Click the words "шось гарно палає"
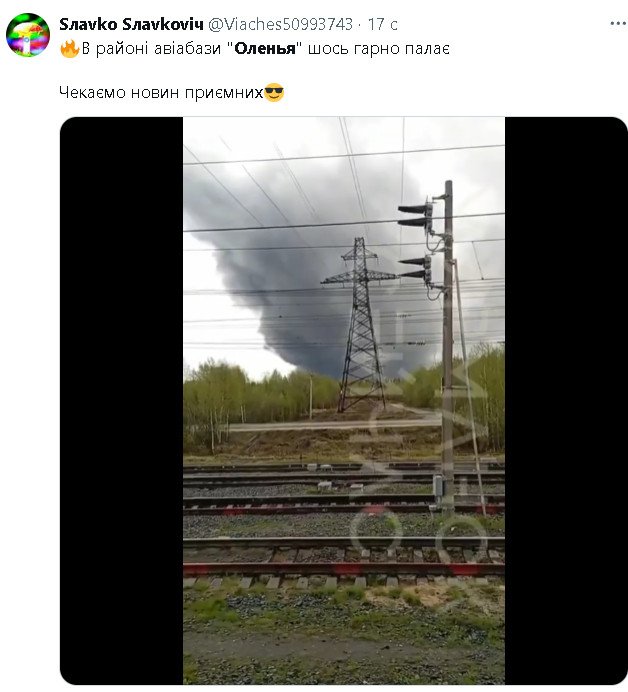 [x=379, y=49]
